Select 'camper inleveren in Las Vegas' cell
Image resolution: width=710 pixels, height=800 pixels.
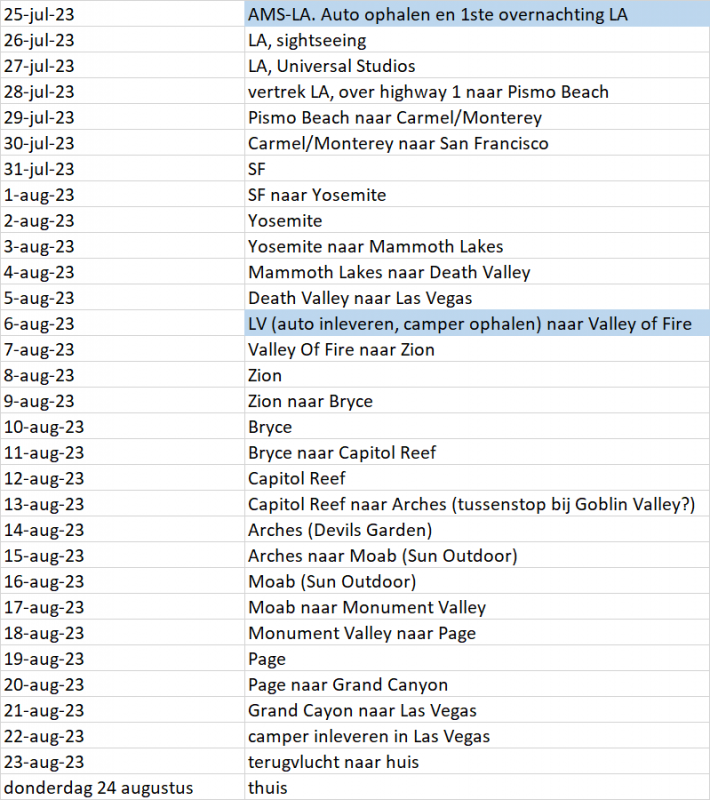[x=369, y=736]
